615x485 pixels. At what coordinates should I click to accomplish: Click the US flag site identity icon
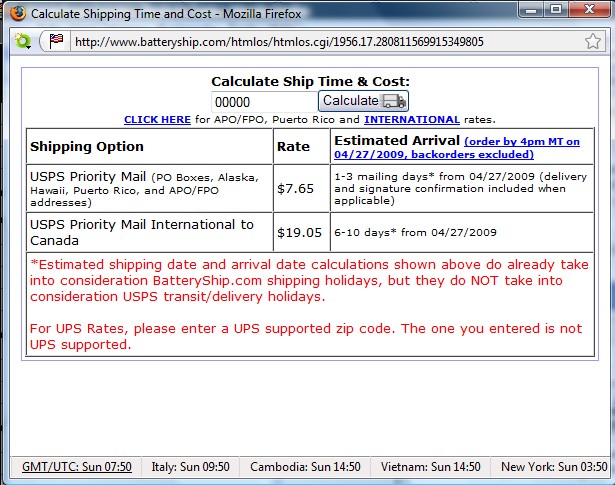(56, 41)
